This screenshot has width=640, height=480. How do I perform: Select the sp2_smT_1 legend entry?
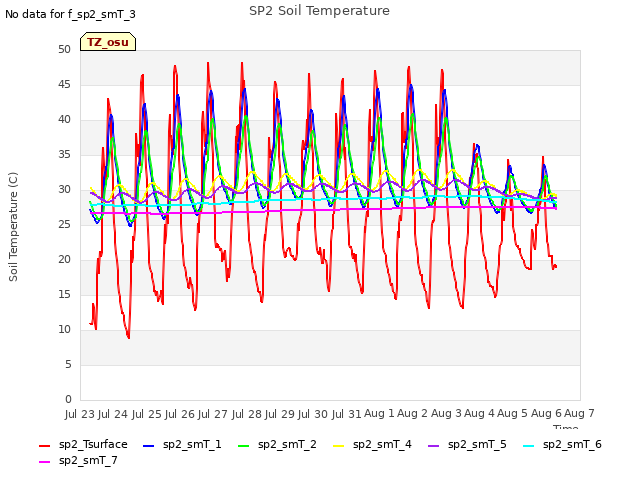192,444
